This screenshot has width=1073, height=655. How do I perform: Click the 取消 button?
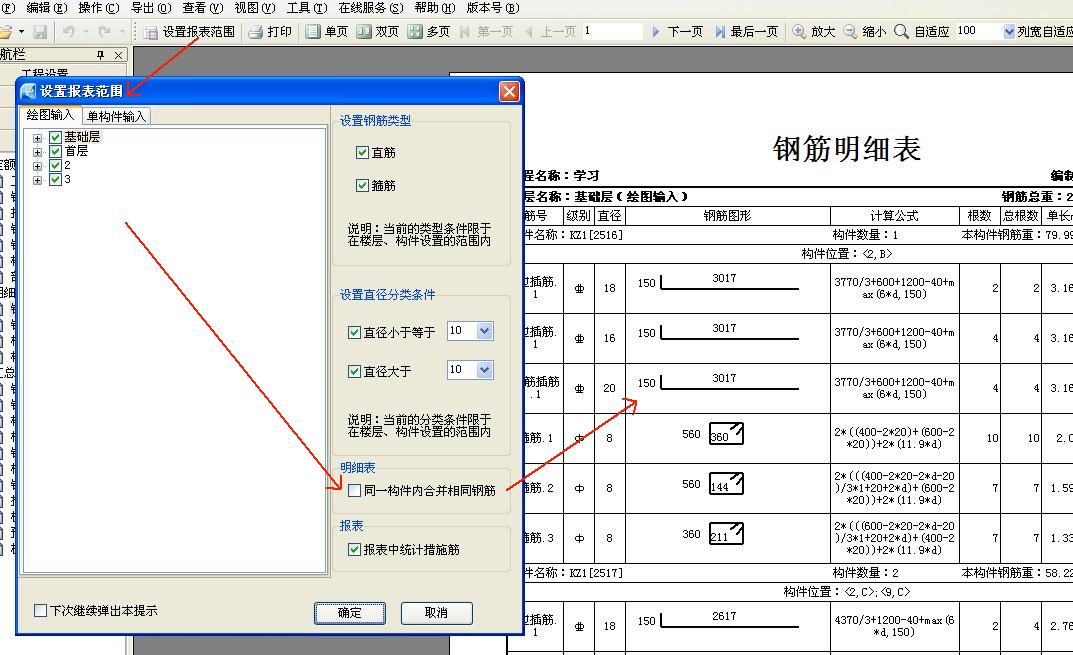click(x=437, y=613)
